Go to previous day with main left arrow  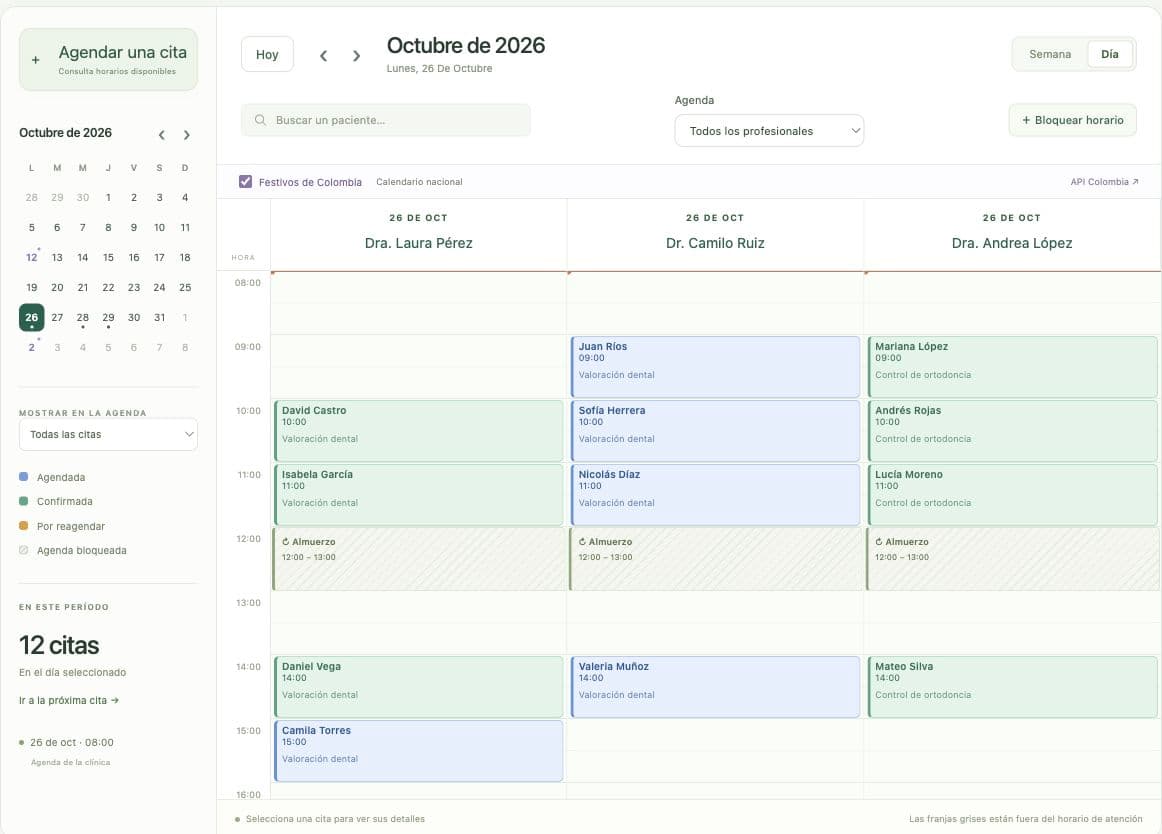(x=323, y=56)
